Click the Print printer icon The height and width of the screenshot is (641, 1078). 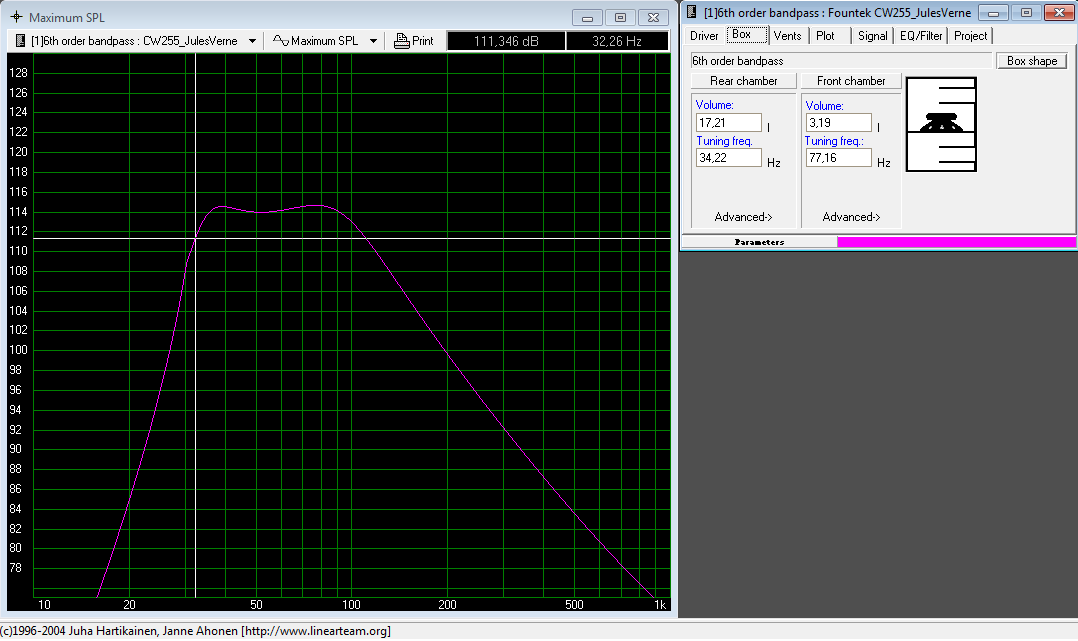[x=402, y=41]
